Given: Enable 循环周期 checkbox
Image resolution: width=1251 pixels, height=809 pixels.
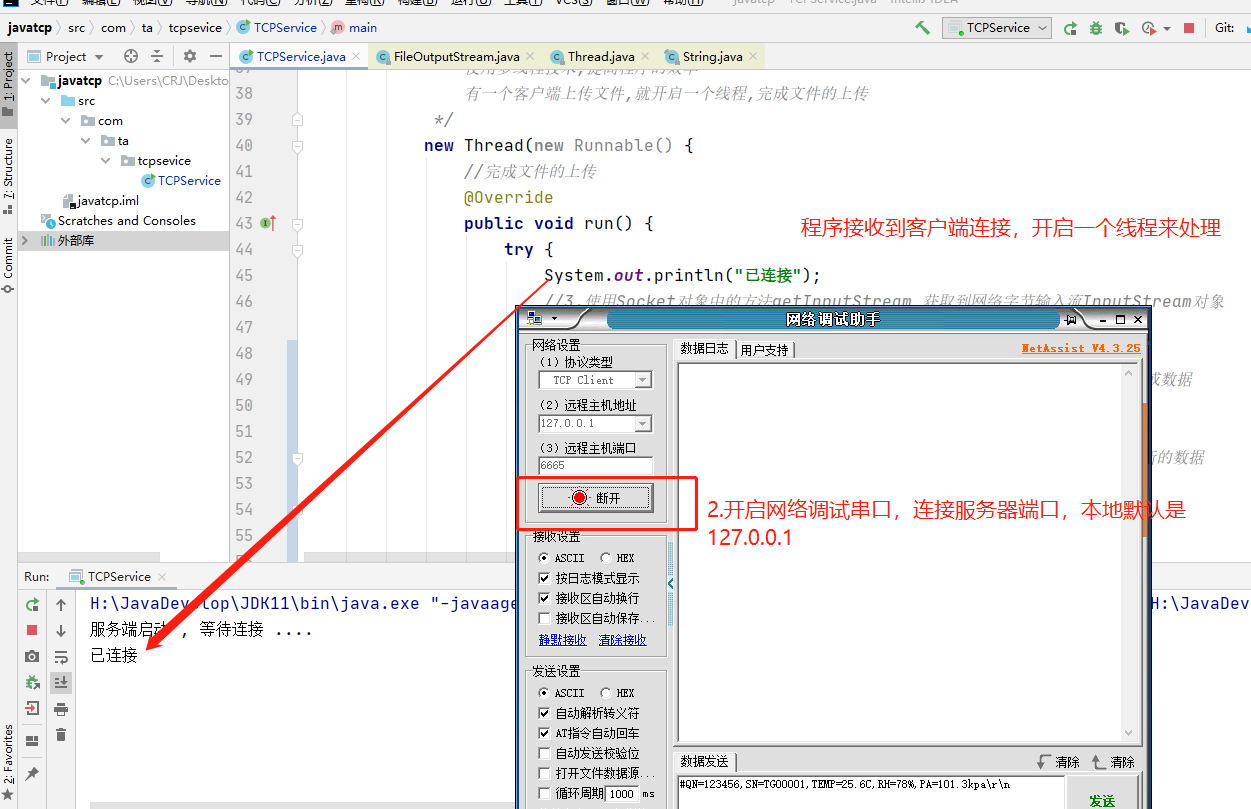Looking at the screenshot, I should tap(545, 793).
